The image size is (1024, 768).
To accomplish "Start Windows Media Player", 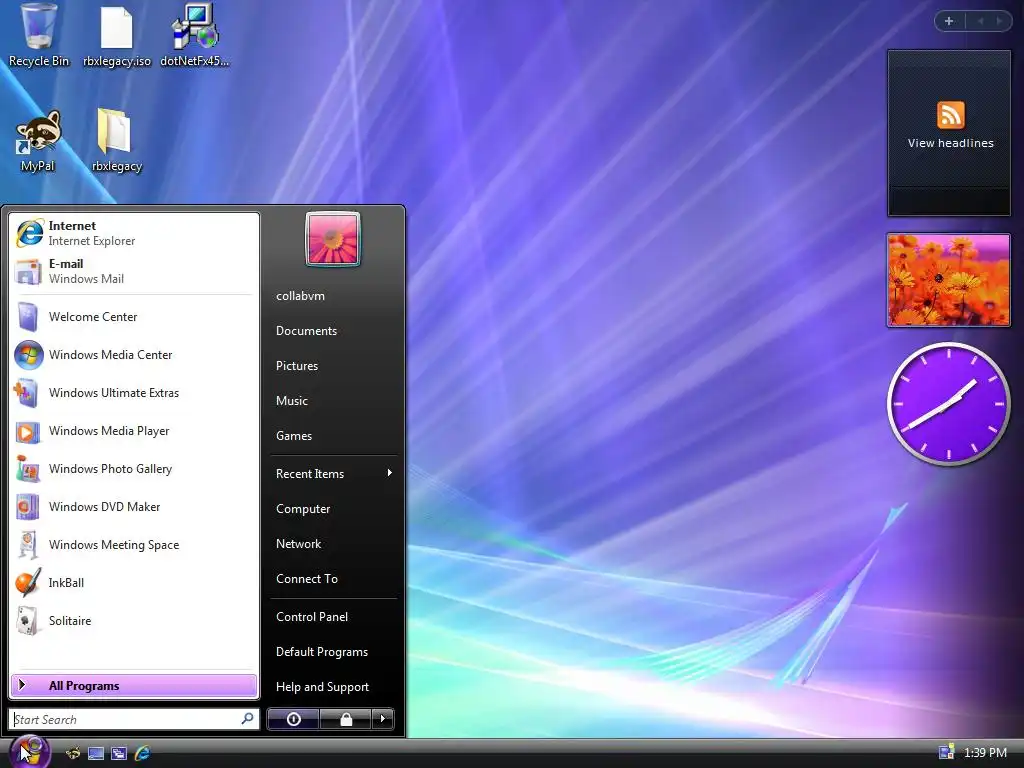I will pos(134,430).
